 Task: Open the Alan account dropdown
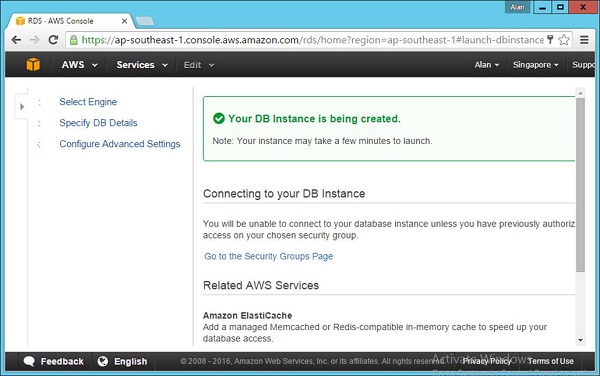[x=487, y=65]
